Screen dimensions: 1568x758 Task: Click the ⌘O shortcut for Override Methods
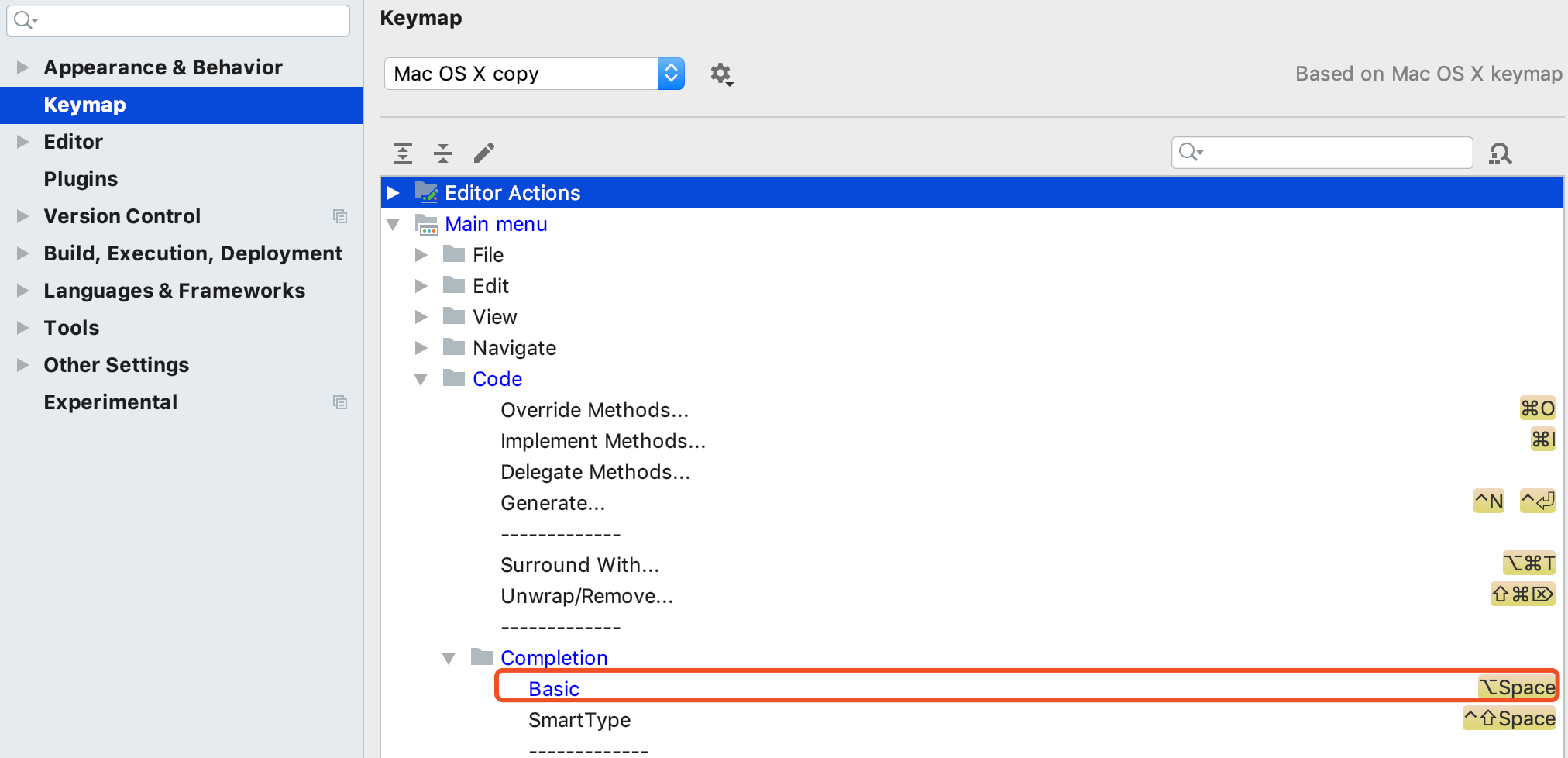tap(1538, 408)
